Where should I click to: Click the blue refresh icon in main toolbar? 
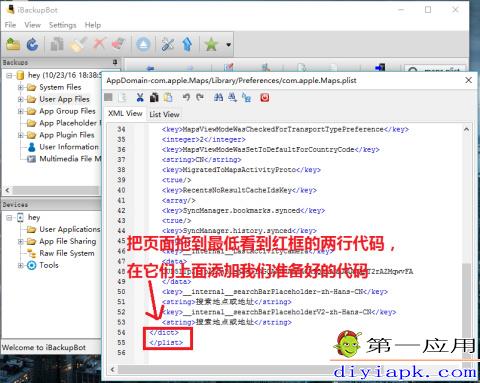pyautogui.click(x=32, y=45)
